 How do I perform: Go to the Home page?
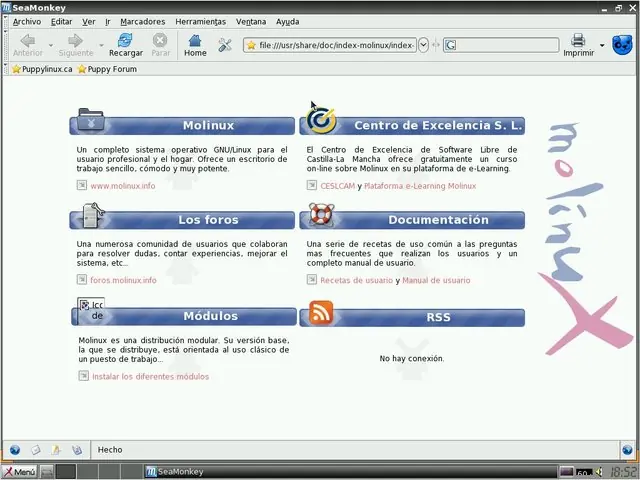(195, 45)
